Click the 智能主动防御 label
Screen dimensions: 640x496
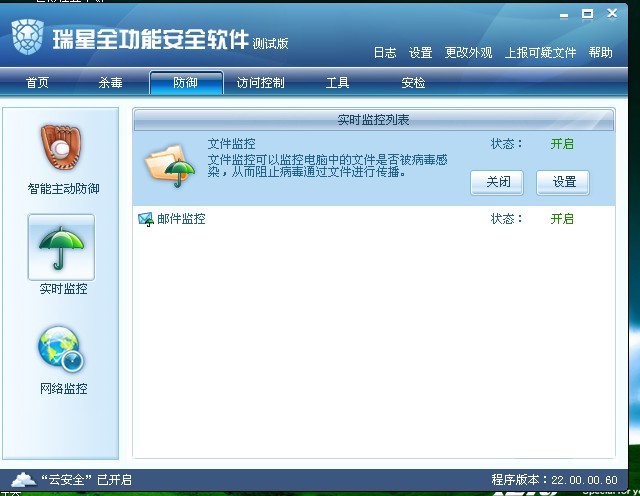coord(63,189)
